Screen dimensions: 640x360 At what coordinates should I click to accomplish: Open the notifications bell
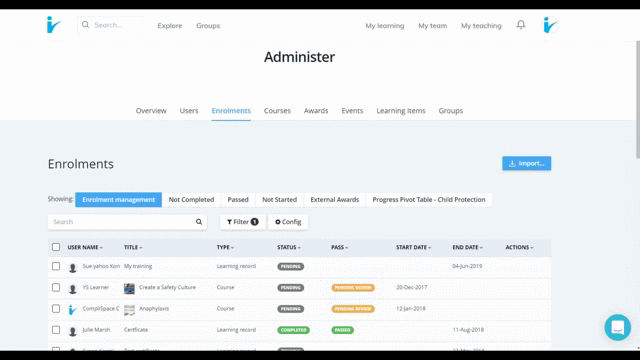(x=521, y=25)
